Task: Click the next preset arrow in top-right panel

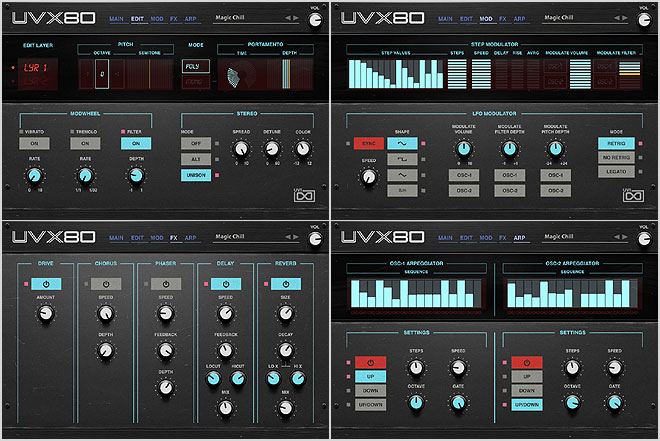Action: (624, 16)
